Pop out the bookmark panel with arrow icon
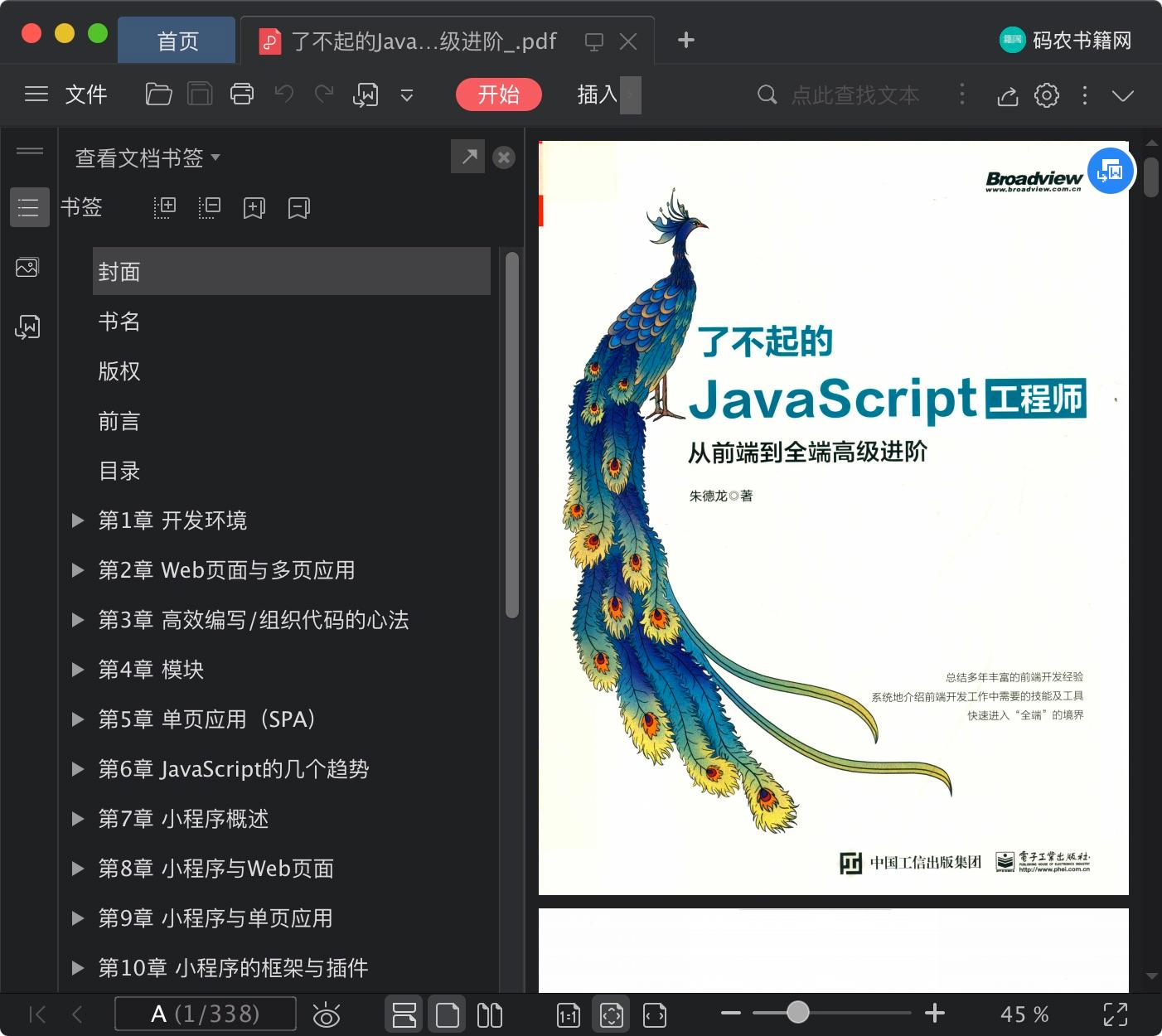1162x1036 pixels. [x=469, y=157]
